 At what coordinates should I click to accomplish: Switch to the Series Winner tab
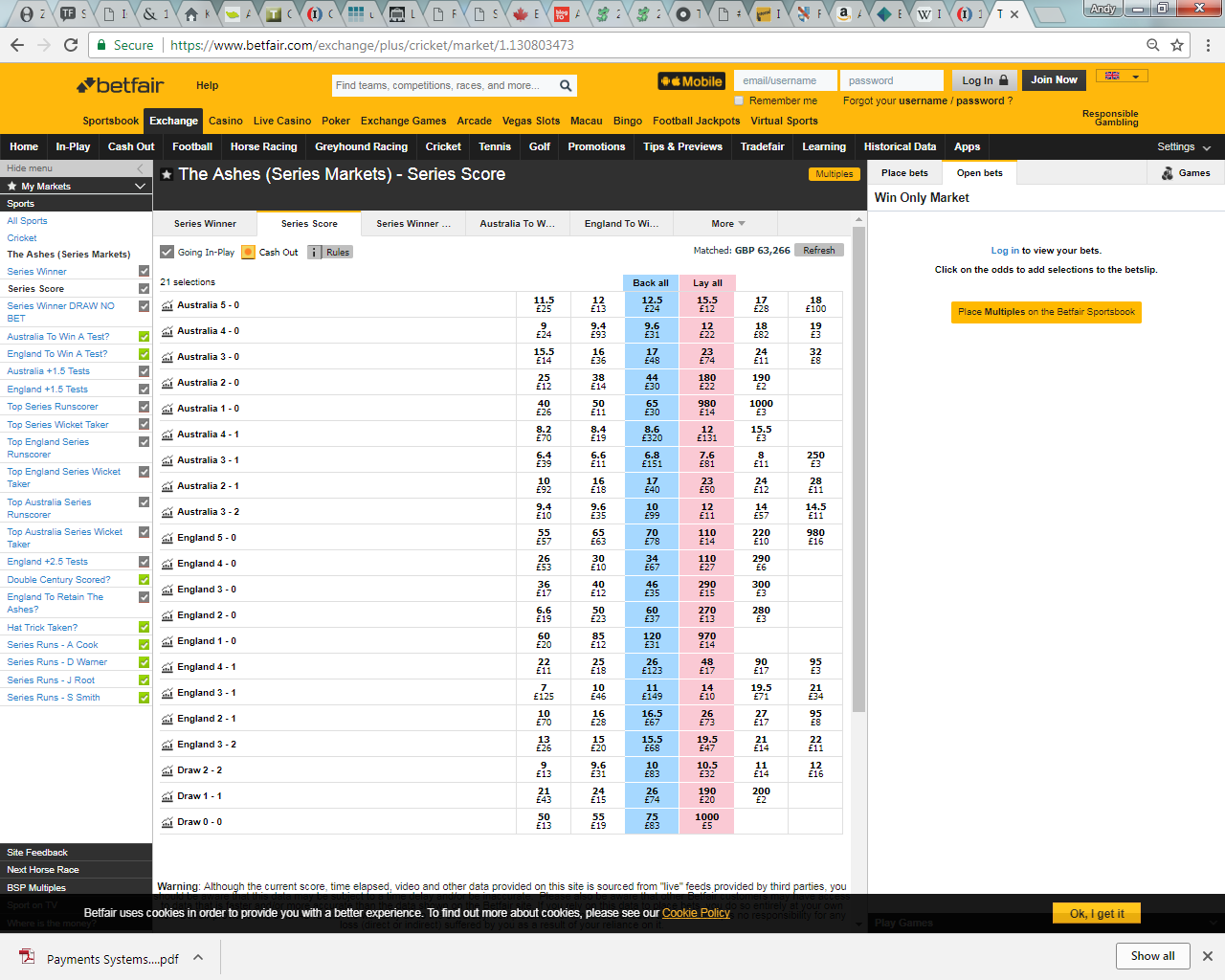pyautogui.click(x=205, y=224)
